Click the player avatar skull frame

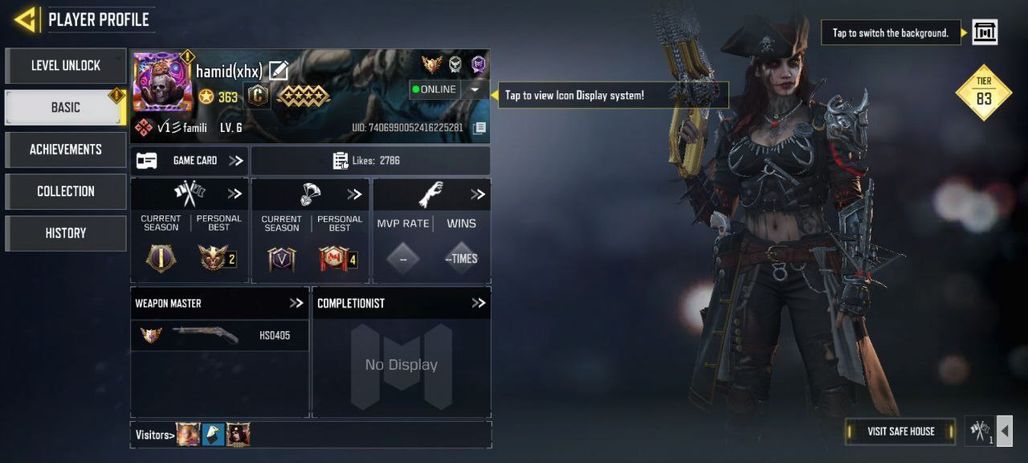pyautogui.click(x=163, y=83)
